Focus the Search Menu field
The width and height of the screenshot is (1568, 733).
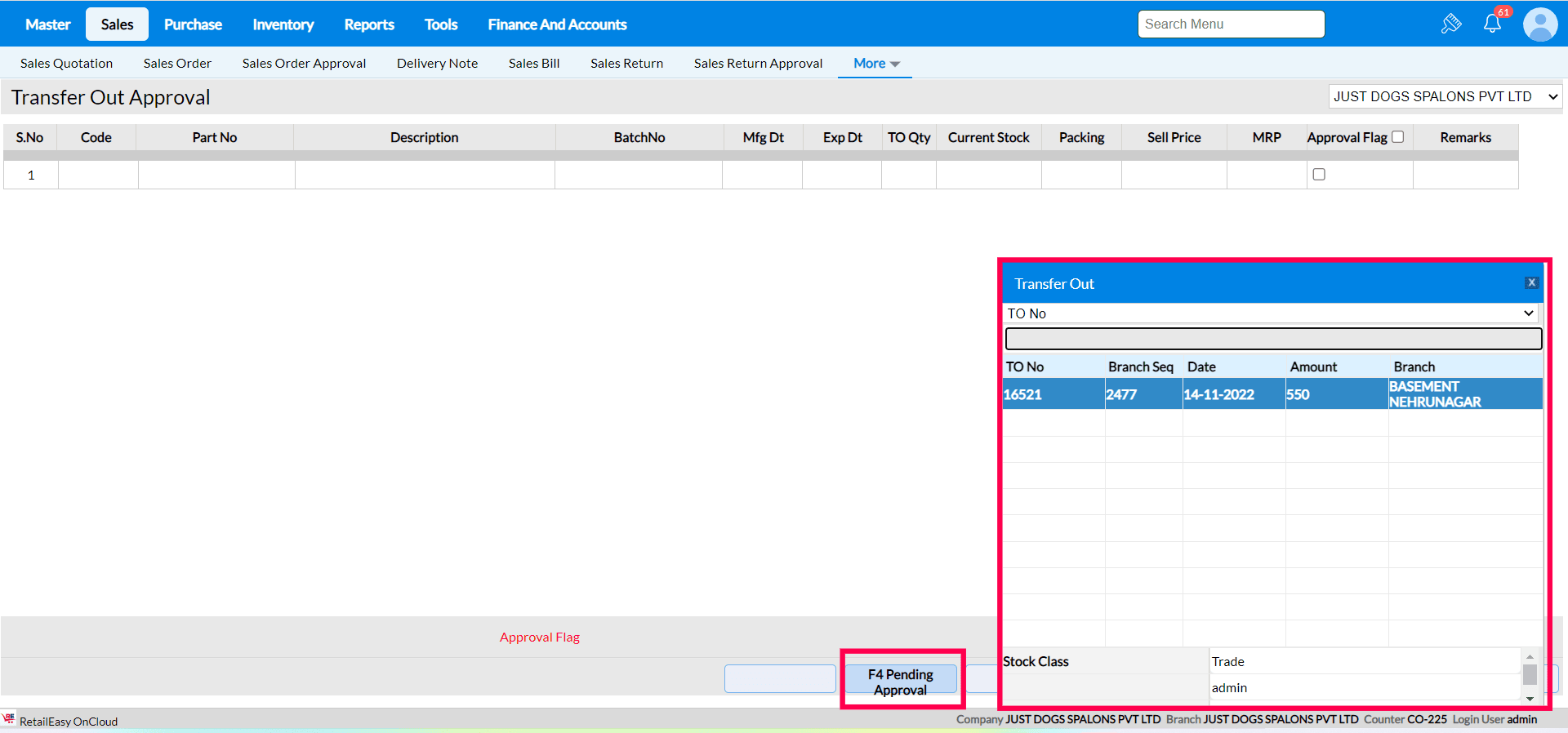pos(1231,24)
